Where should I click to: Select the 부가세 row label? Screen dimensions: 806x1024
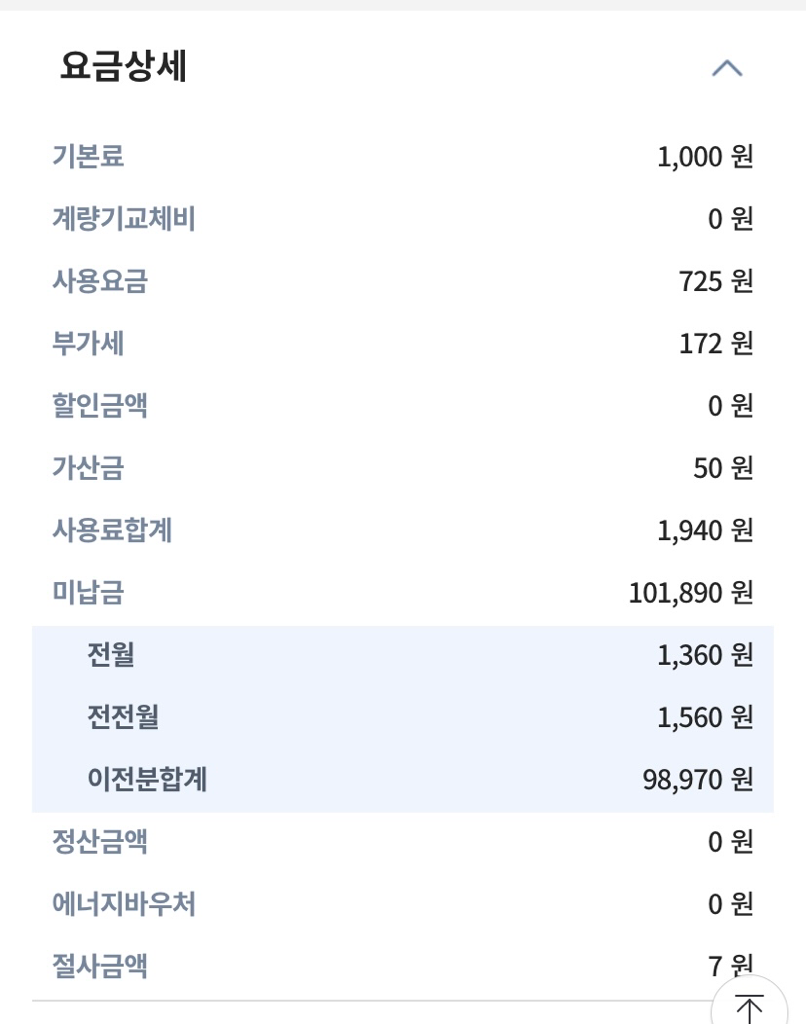pyautogui.click(x=88, y=343)
